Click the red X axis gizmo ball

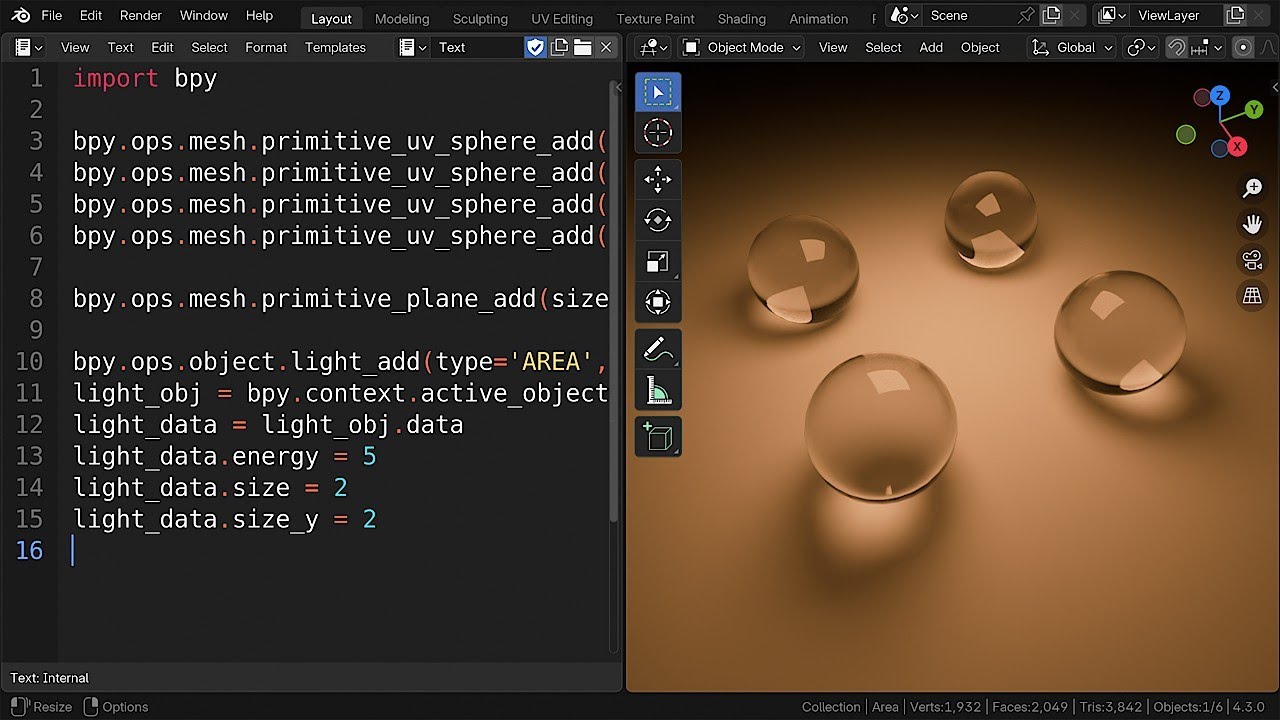click(x=1237, y=147)
